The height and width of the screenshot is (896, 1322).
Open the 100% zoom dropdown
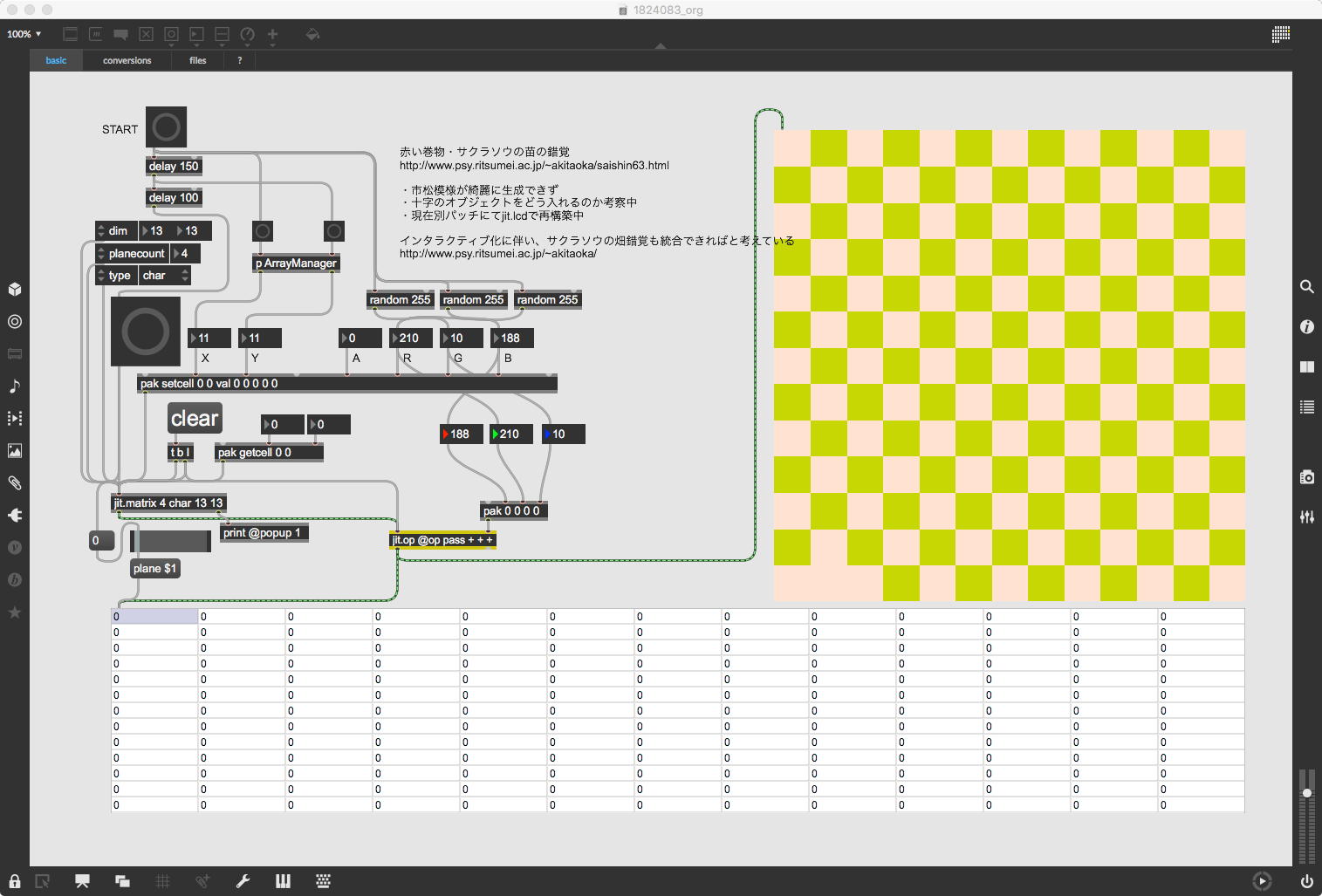click(x=24, y=34)
